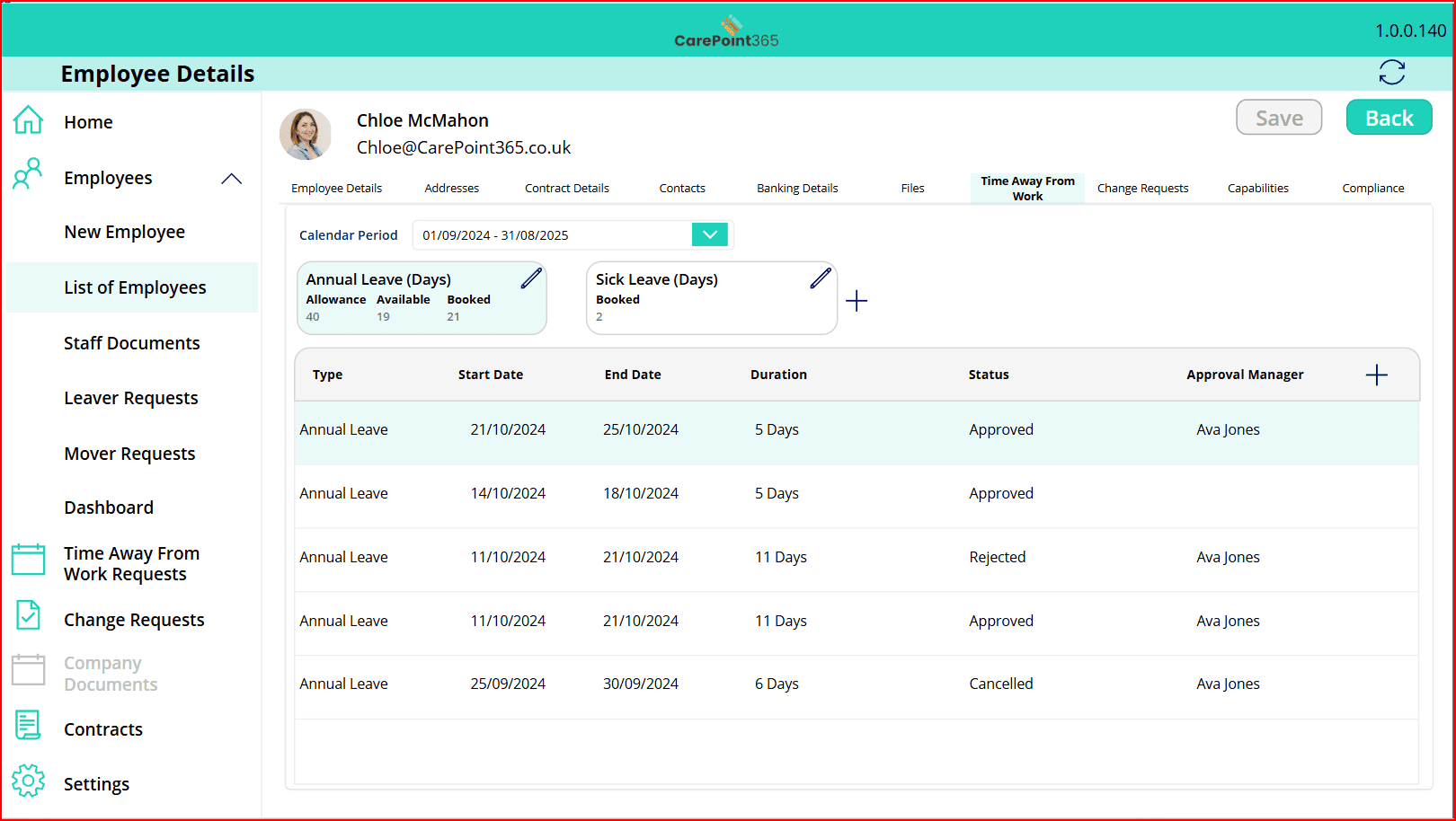Screen dimensions: 1456x821
Task: Click the CarePoint365 logo
Action: pyautogui.click(x=727, y=31)
